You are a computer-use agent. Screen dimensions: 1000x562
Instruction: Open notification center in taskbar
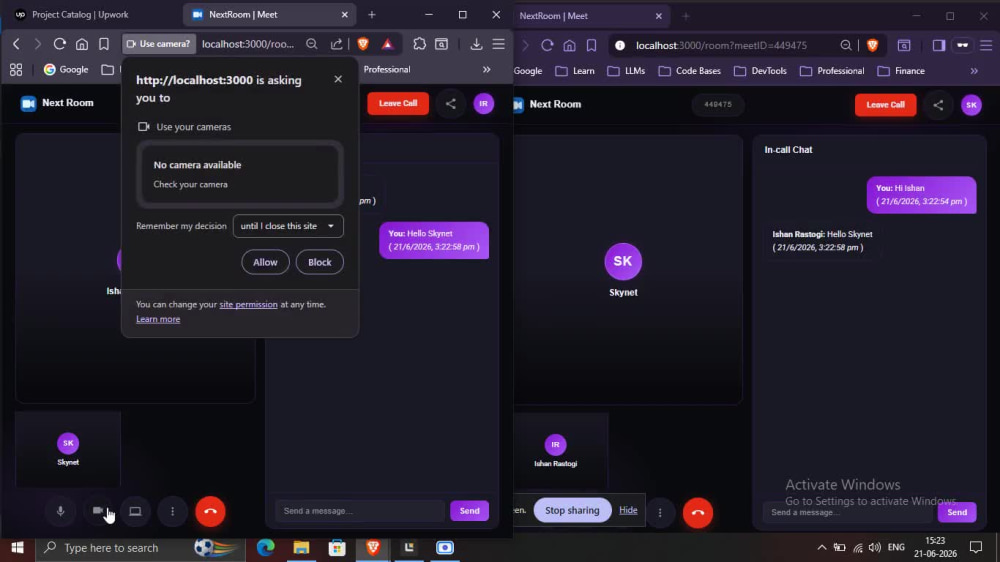coord(976,547)
